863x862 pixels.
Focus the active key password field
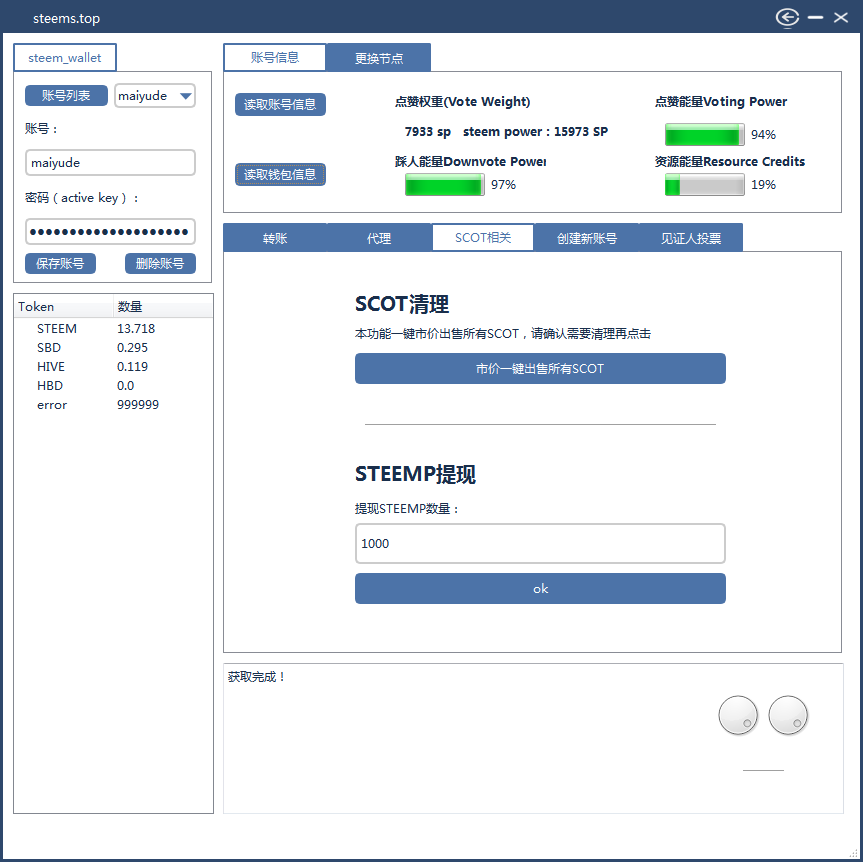coord(110,231)
